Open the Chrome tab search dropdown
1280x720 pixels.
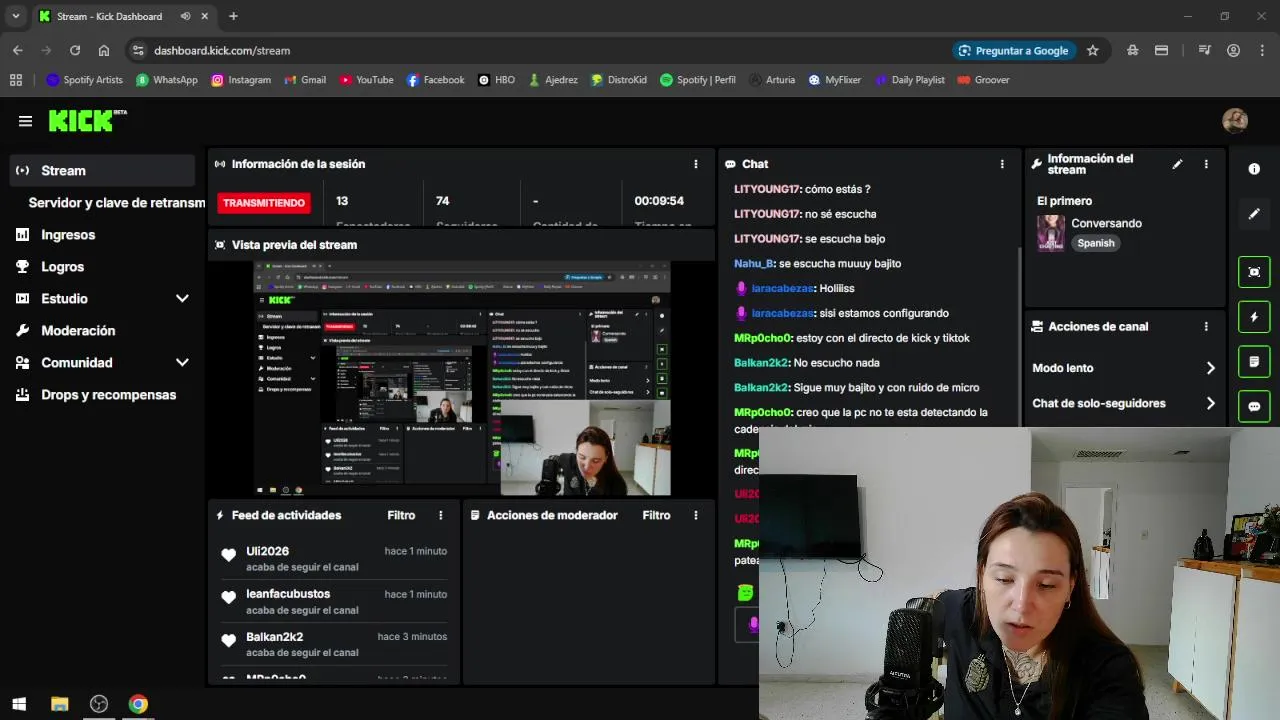coord(16,16)
